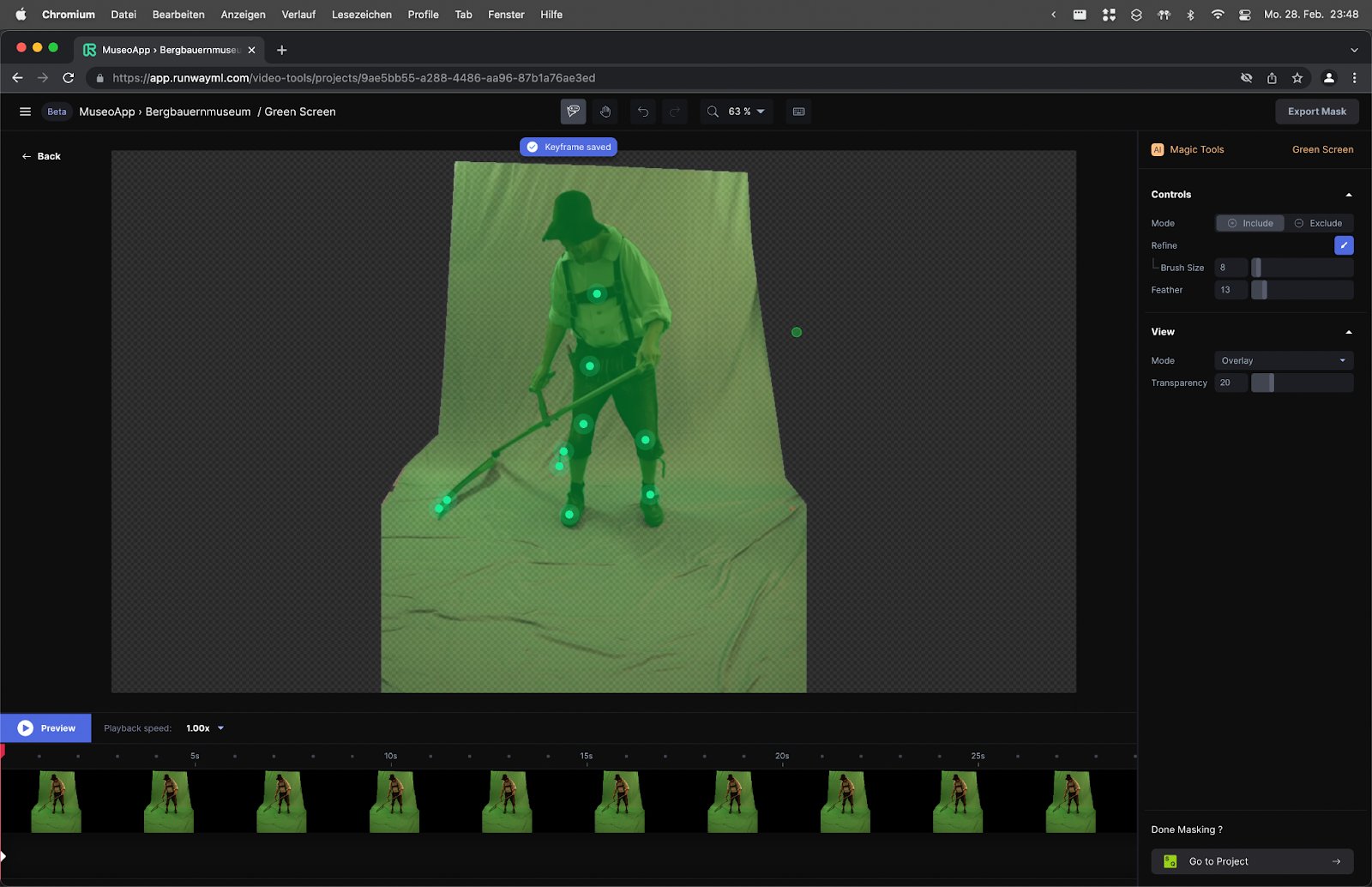The height and width of the screenshot is (887, 1372).
Task: Go forward in browser history
Action: pyautogui.click(x=43, y=78)
